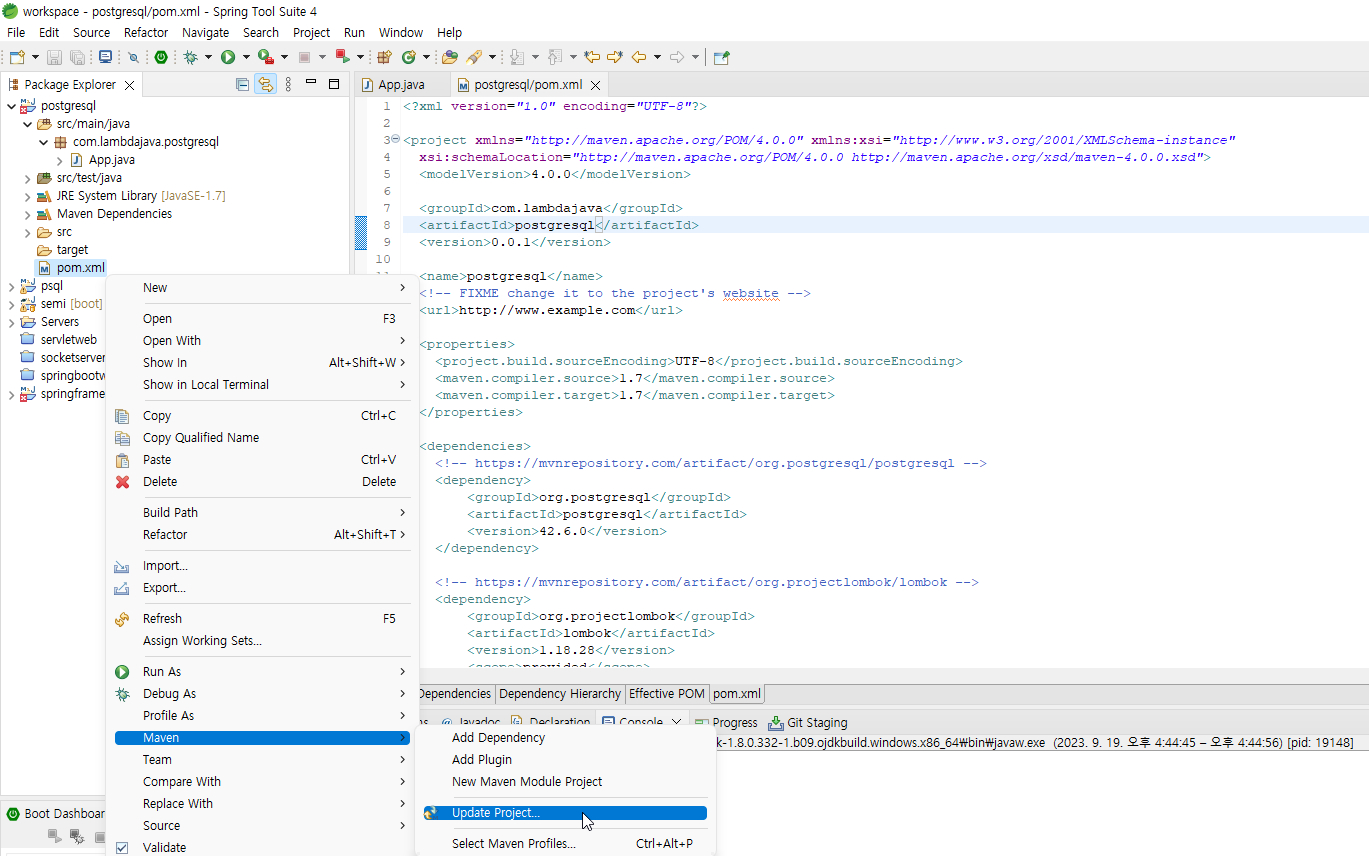This screenshot has width=1369, height=856.
Task: Switch to the App.java editor tab
Action: [400, 85]
